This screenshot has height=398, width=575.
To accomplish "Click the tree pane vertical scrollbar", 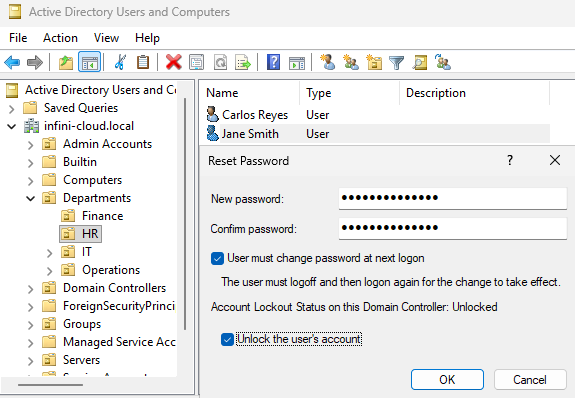I will (x=185, y=213).
